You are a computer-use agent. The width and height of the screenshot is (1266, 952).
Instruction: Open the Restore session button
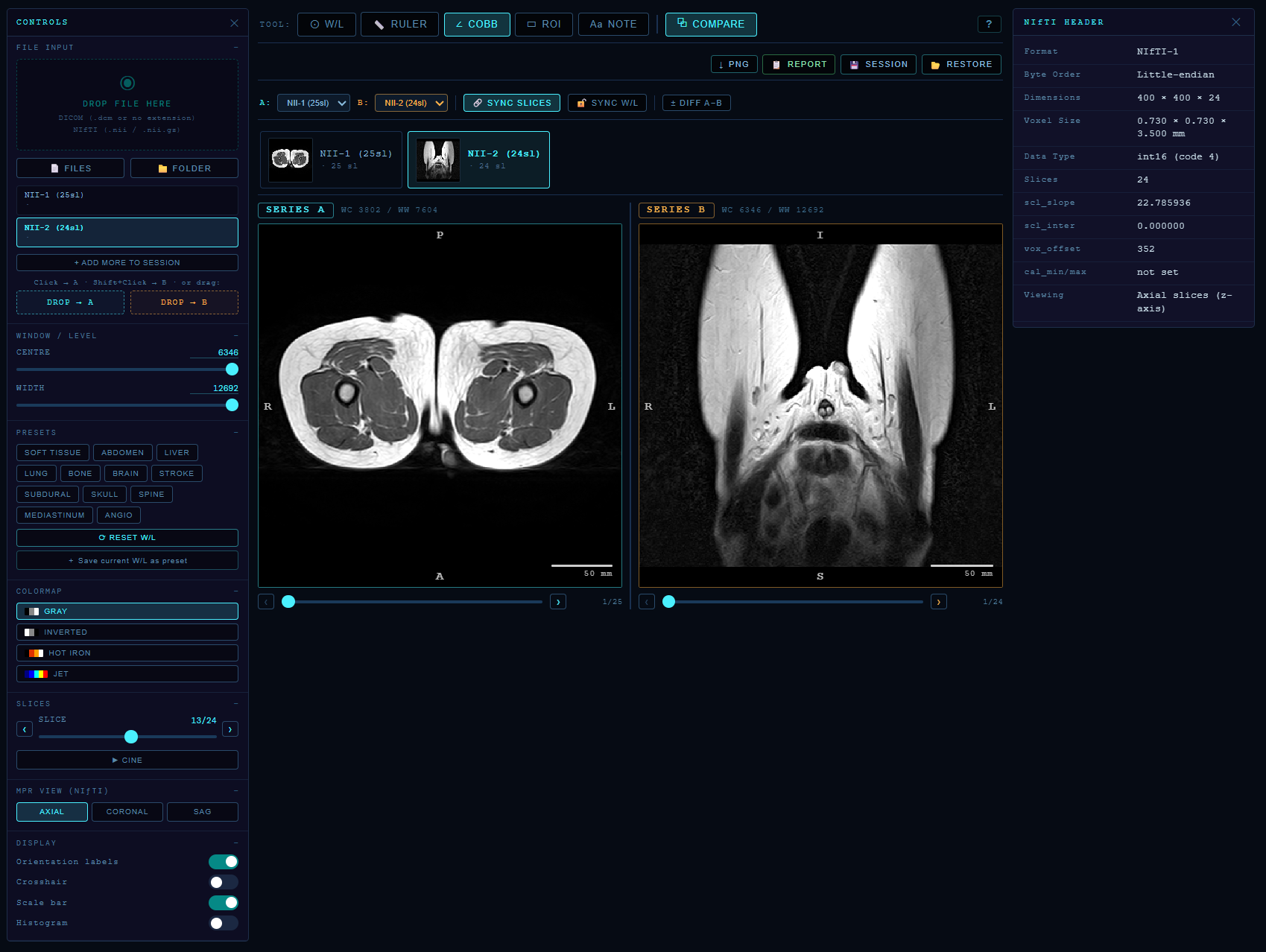point(960,65)
